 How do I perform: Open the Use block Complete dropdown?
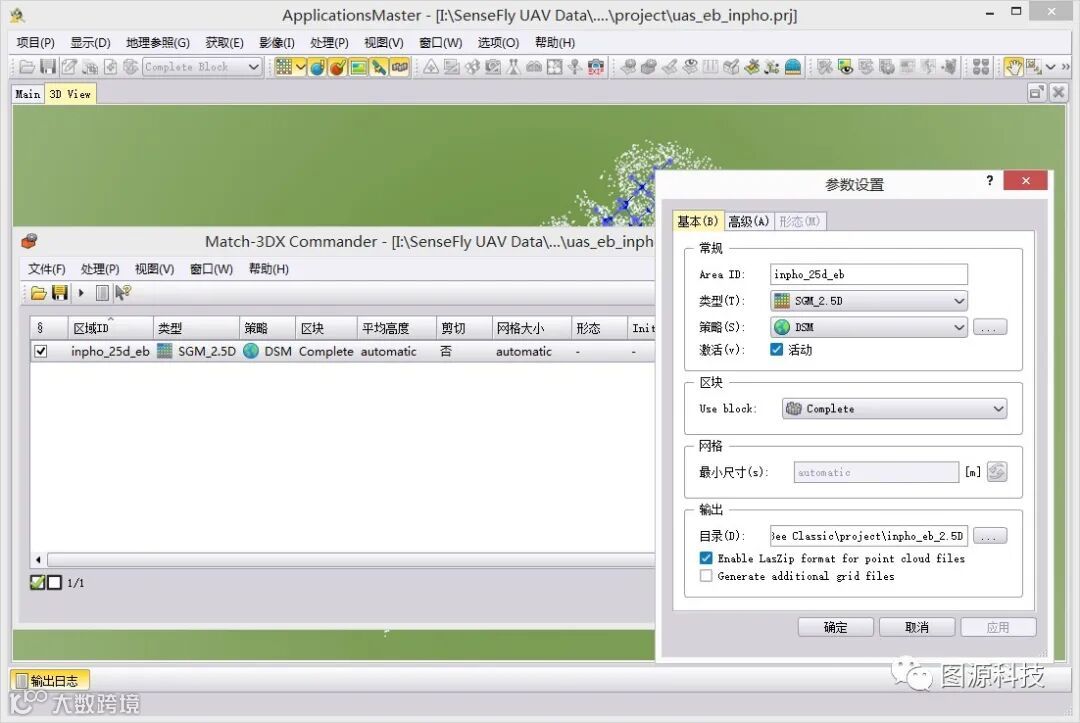click(894, 408)
